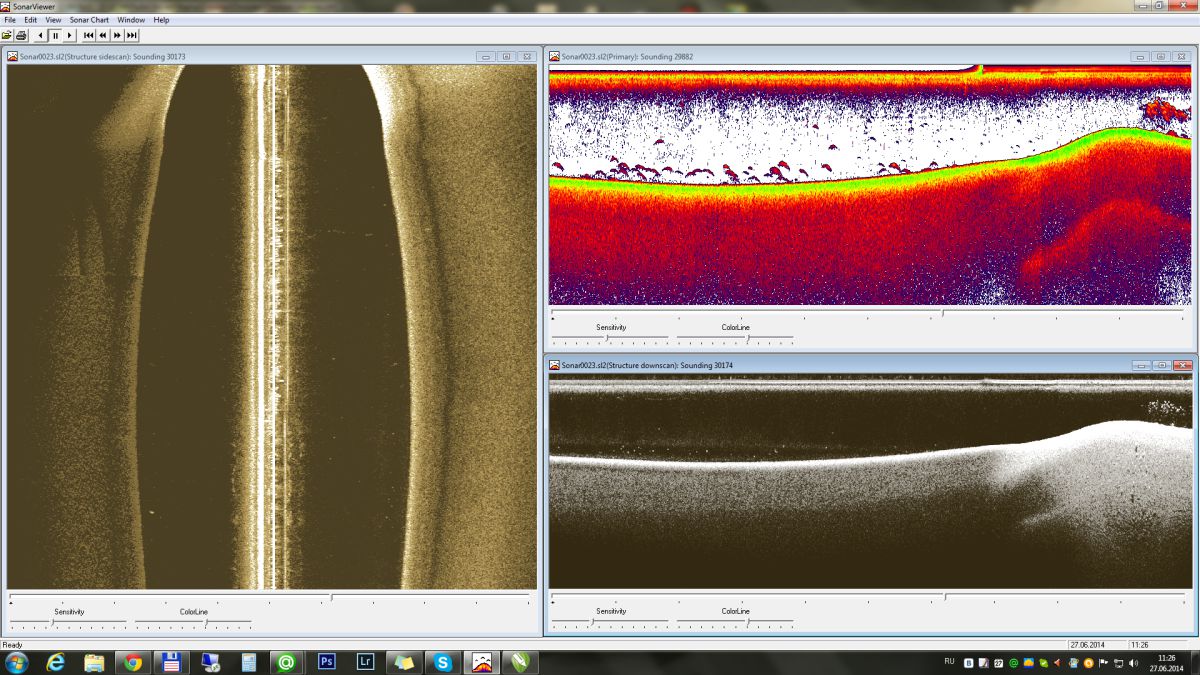Click the Print toolbar icon

pyautogui.click(x=21, y=35)
